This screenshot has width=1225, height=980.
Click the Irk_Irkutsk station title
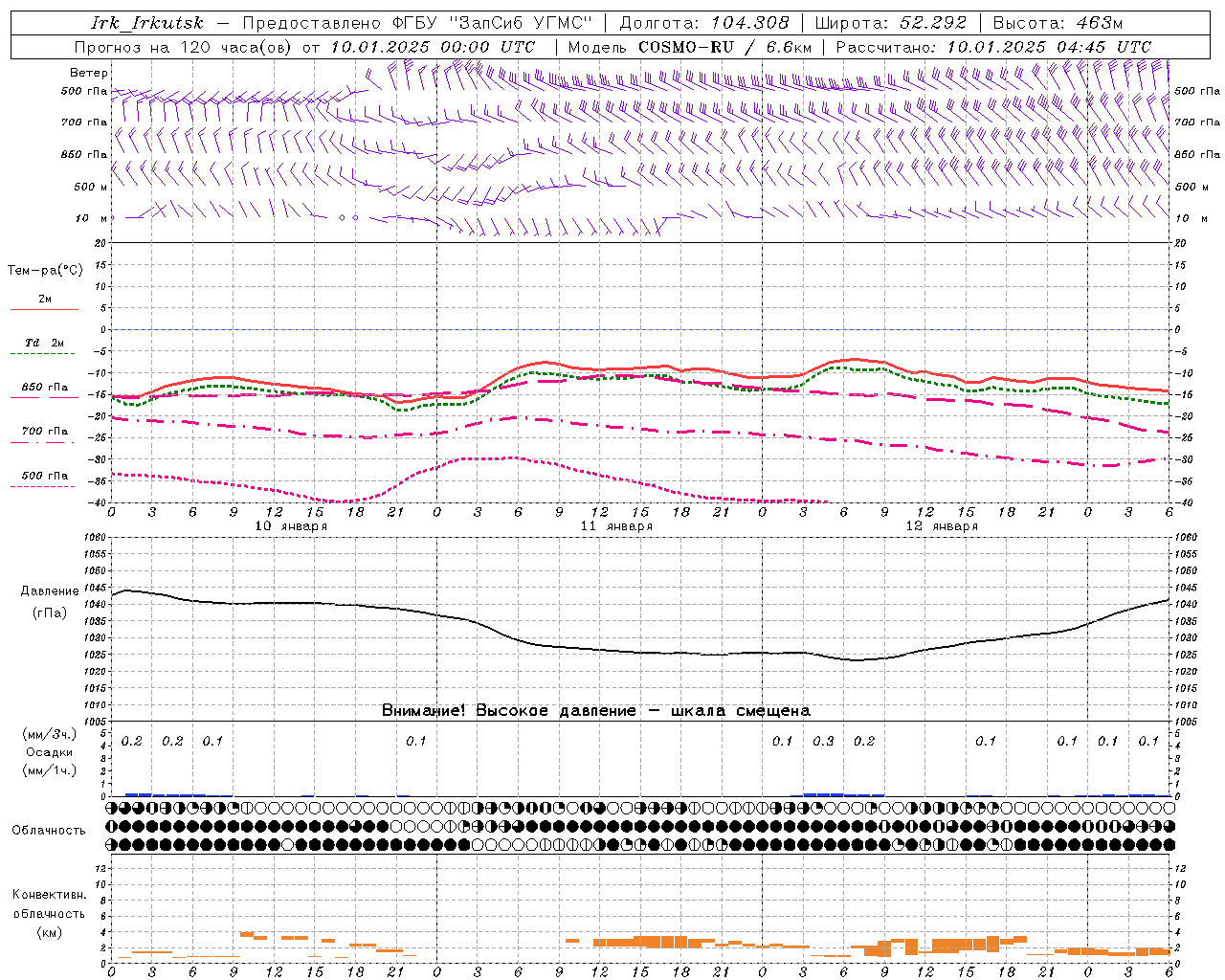click(147, 23)
